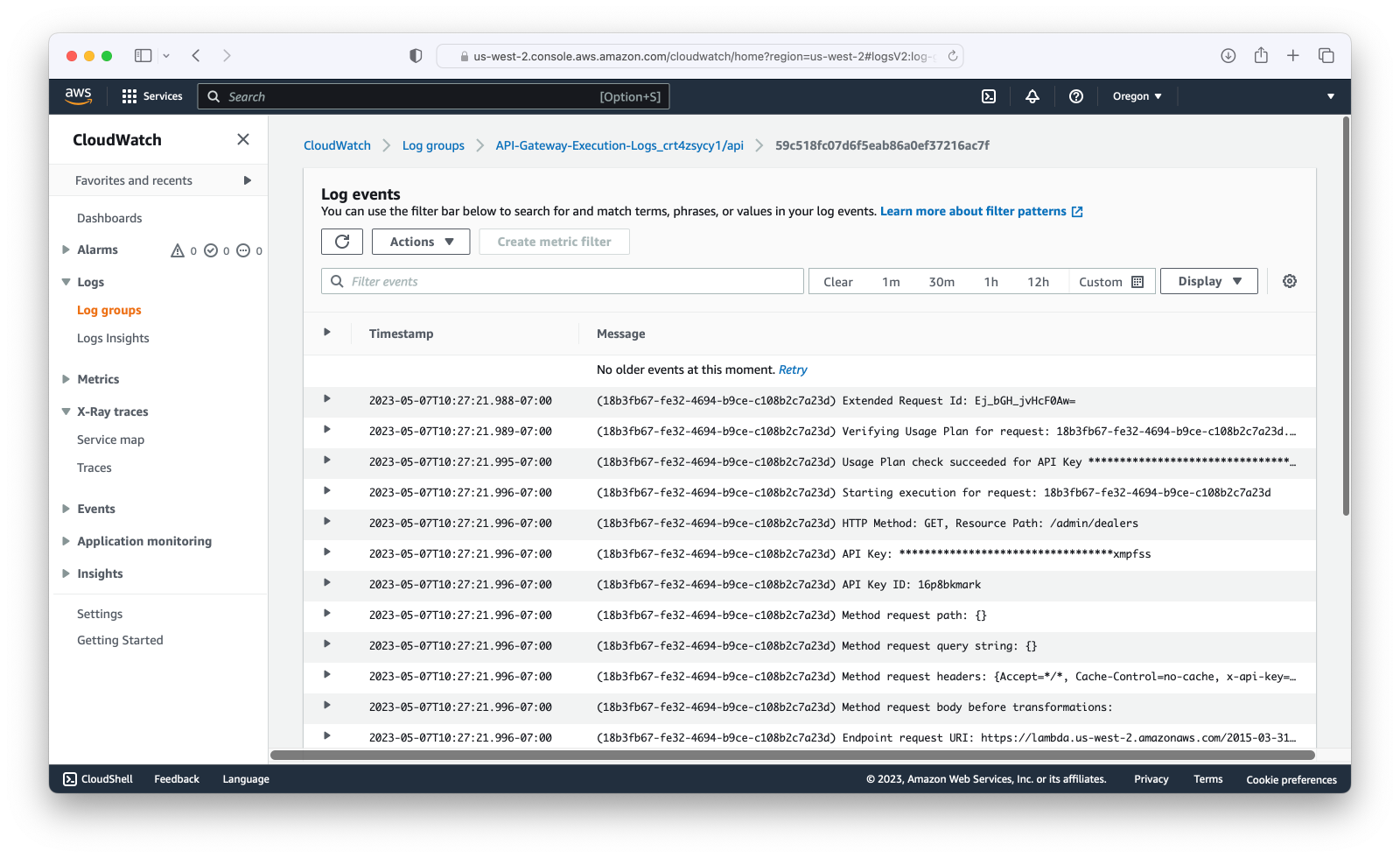Click the vertical page scrollbar

1346,315
